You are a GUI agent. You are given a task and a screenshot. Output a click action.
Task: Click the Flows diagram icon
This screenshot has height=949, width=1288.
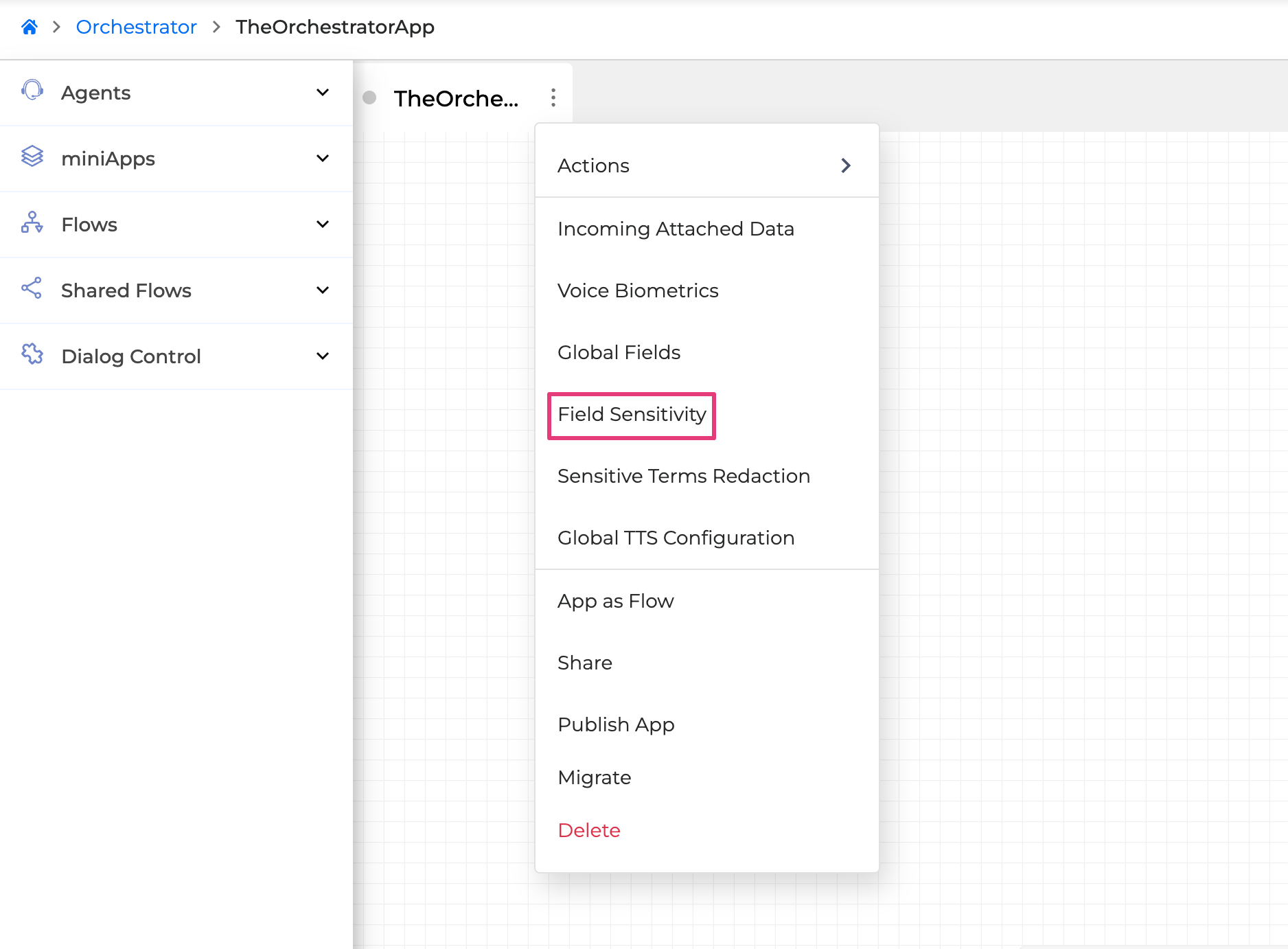point(32,222)
